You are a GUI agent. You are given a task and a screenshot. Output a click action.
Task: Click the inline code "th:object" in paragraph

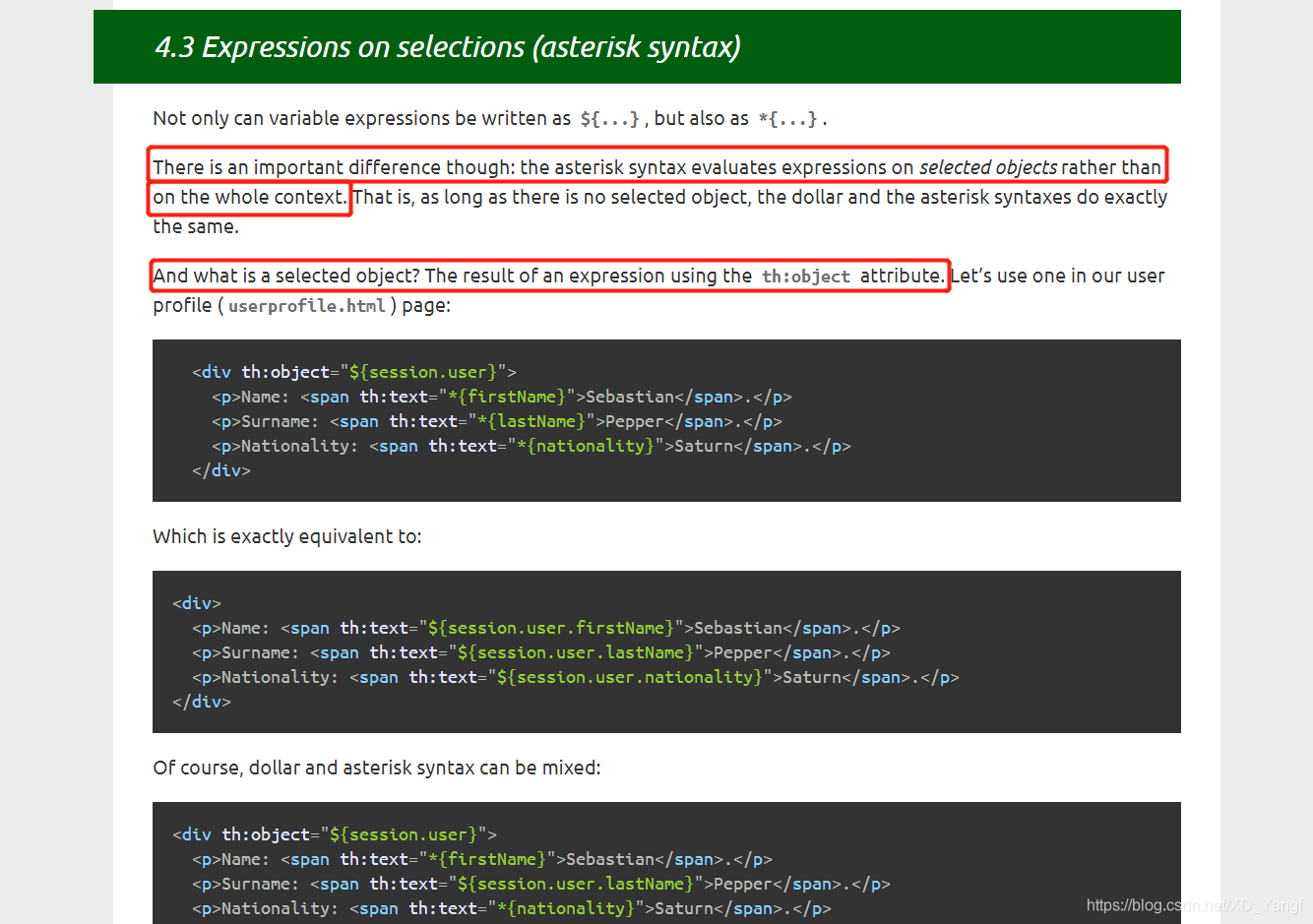tap(806, 277)
